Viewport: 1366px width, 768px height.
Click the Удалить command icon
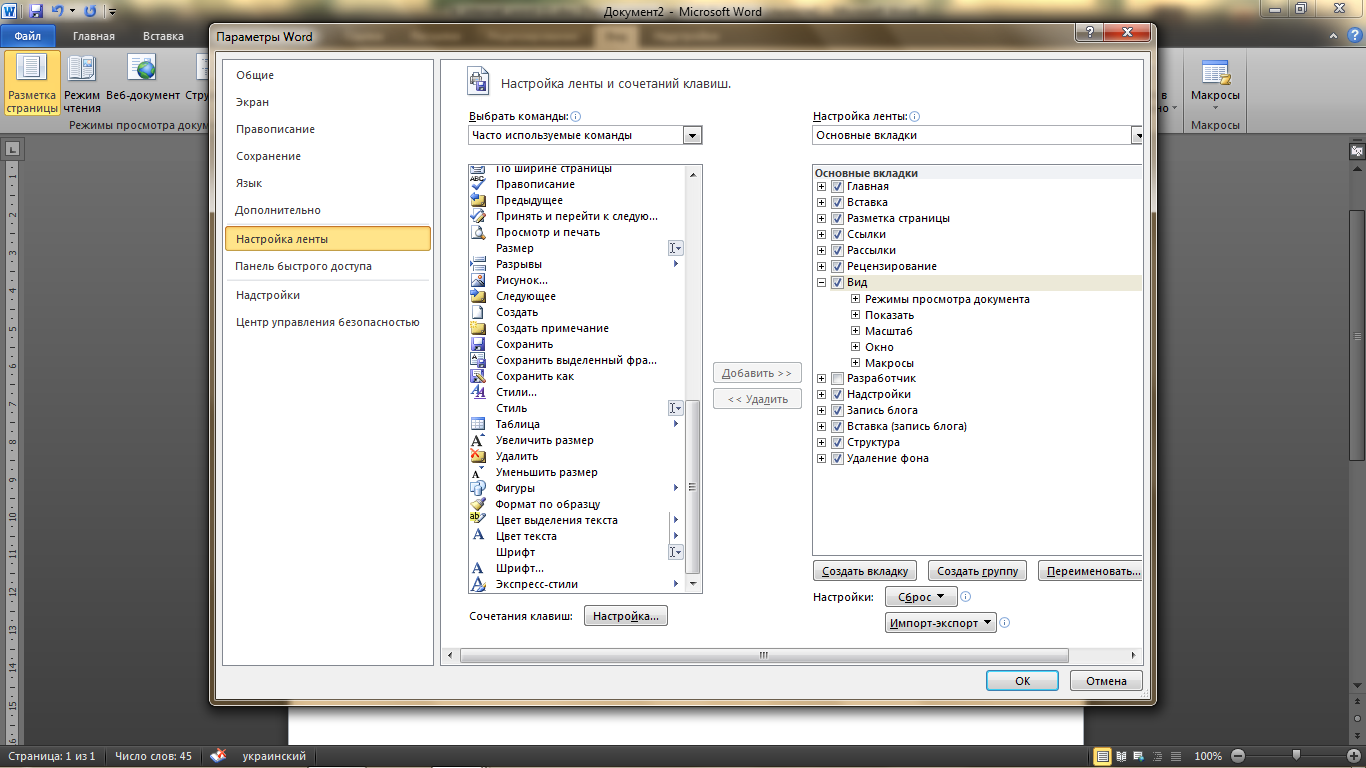coord(478,456)
